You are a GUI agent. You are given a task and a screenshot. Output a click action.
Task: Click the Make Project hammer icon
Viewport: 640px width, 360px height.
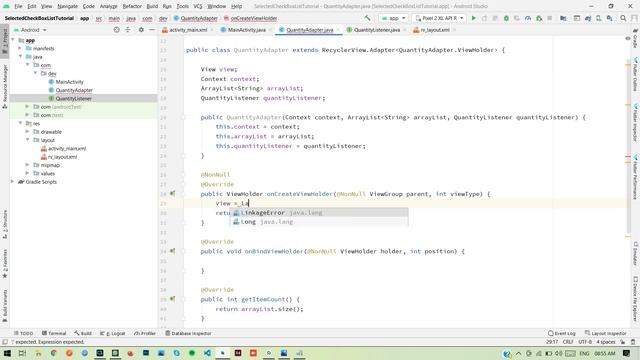pos(367,18)
